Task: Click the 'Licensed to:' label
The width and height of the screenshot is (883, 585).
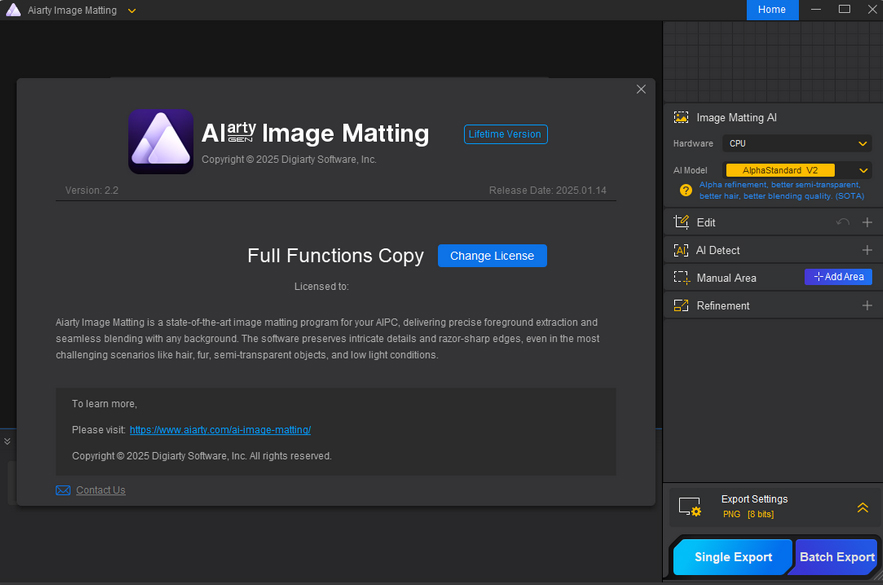Action: coord(322,287)
